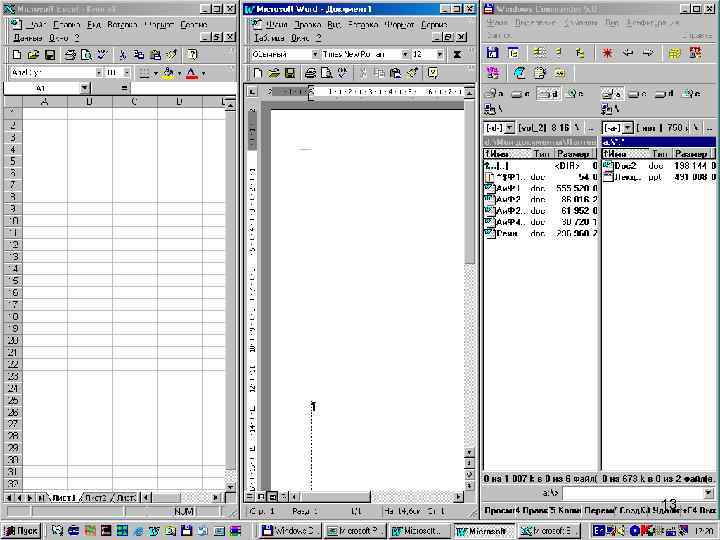This screenshot has width=720, height=540.
Task: Select drive c button in left Commander panel
Action: coord(521,94)
